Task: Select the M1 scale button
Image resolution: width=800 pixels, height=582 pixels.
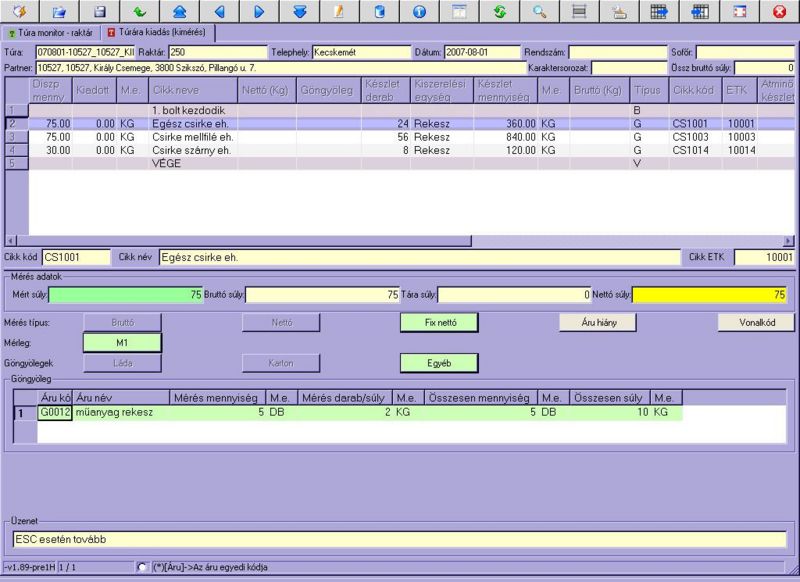Action: tap(122, 342)
